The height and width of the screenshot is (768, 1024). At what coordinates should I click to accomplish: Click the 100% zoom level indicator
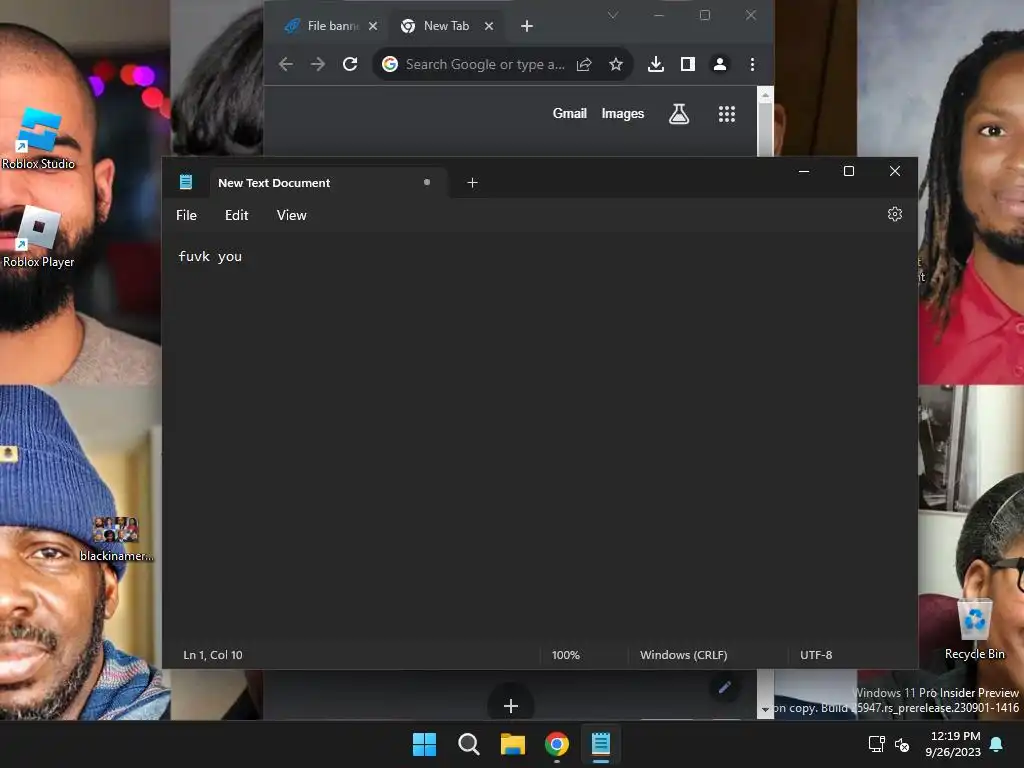[566, 654]
